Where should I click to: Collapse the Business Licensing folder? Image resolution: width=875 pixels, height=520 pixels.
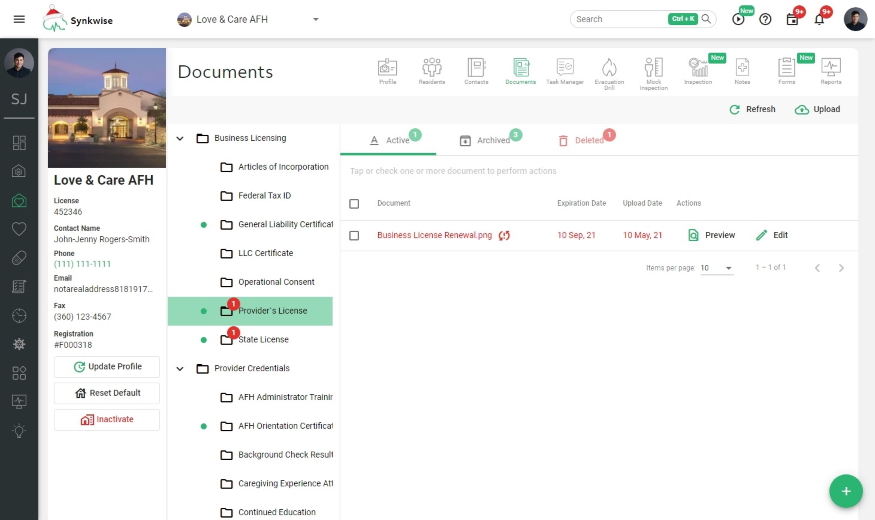pos(180,139)
